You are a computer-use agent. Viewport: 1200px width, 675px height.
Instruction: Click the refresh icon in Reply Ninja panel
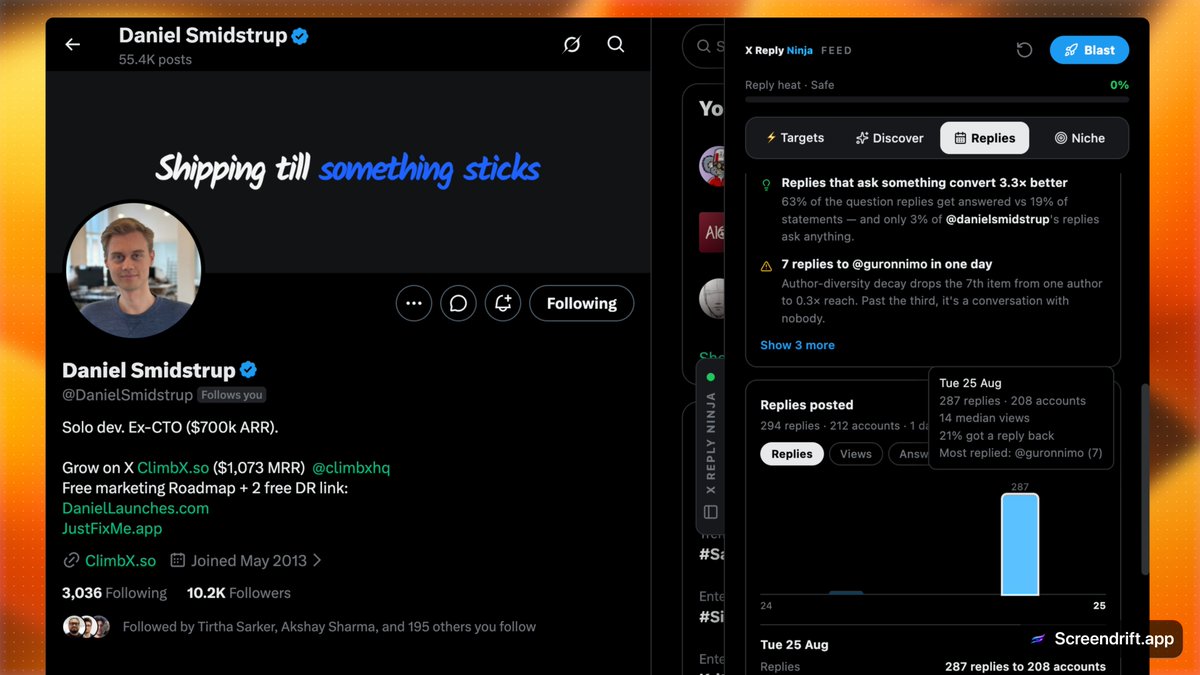1024,50
